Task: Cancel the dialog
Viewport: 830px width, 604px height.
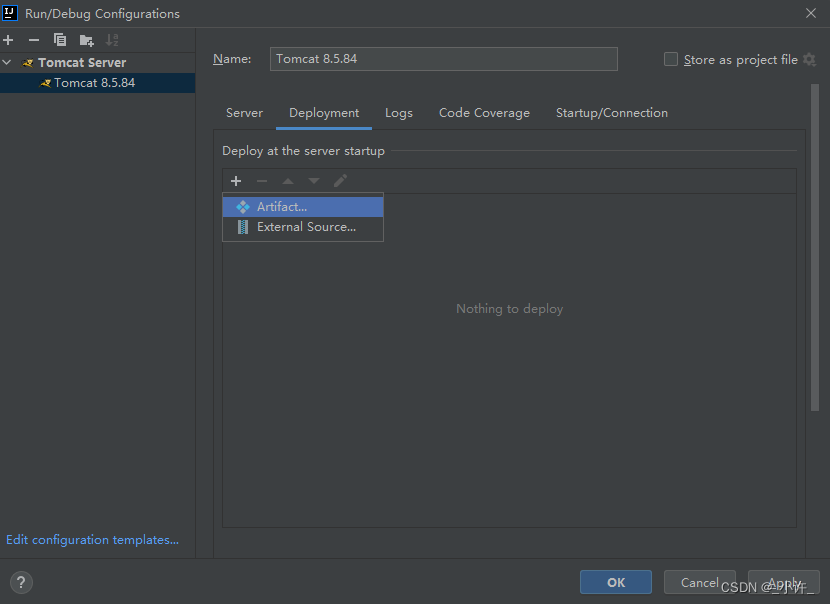Action: click(699, 582)
